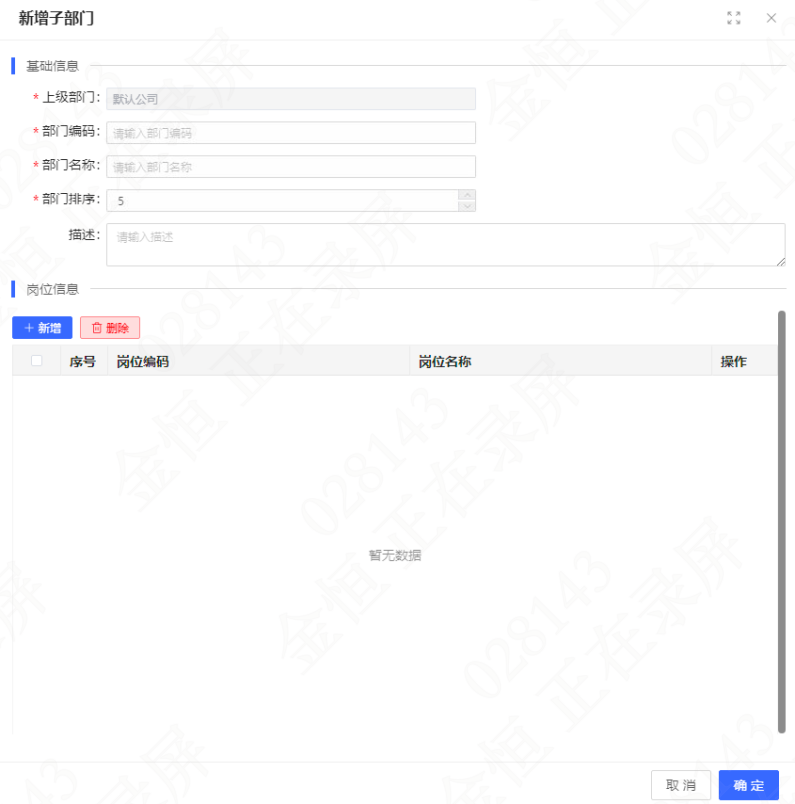
Task: Focus the 部门名称 input field
Action: pos(291,167)
